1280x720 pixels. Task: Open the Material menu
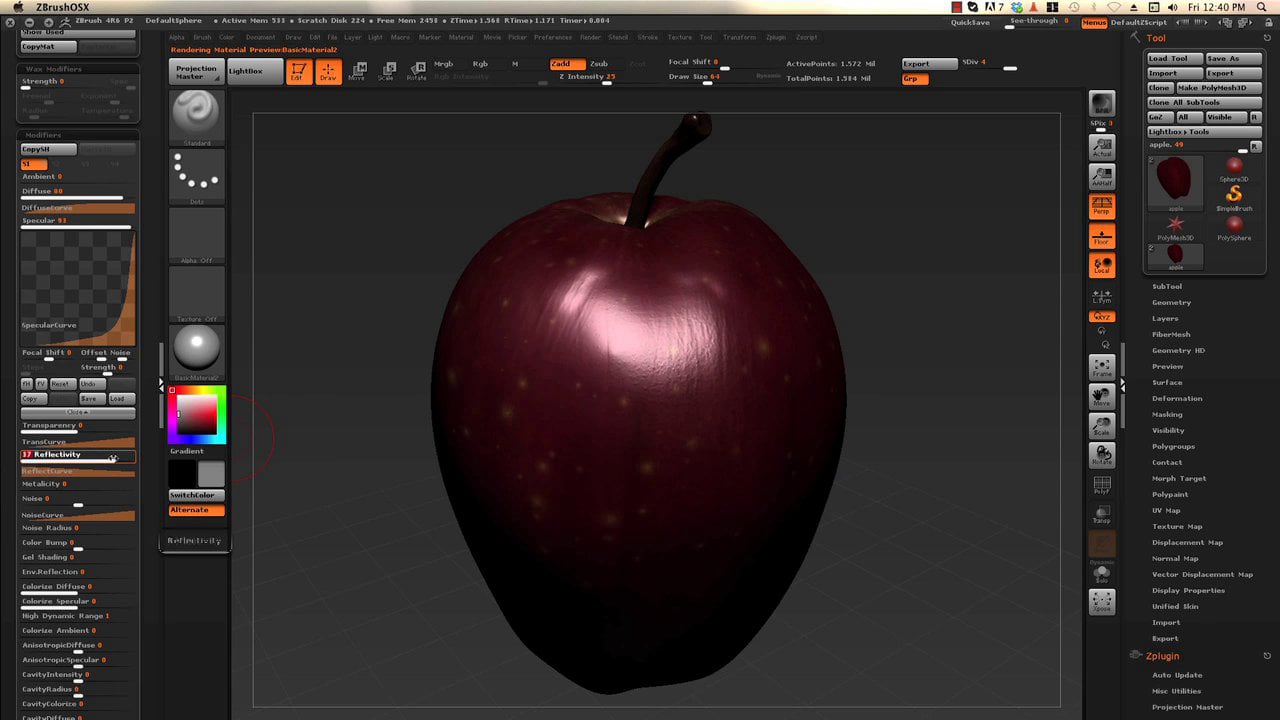pos(461,37)
